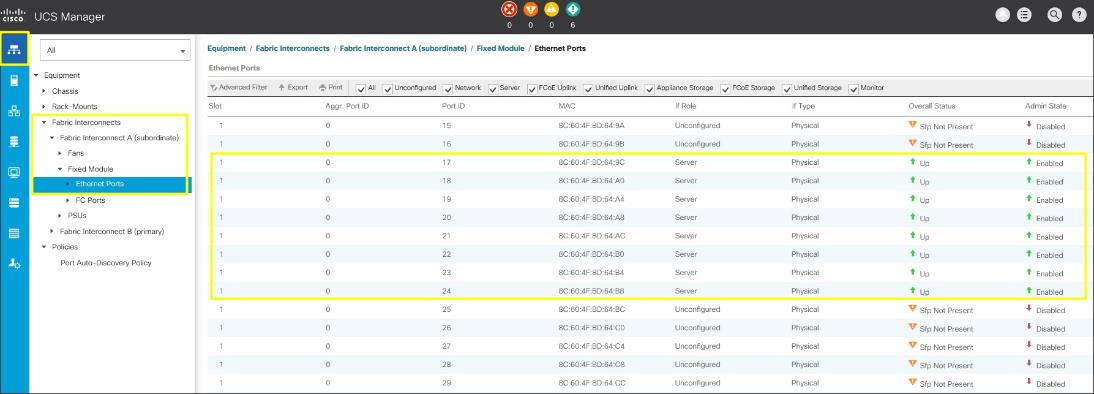Image resolution: width=1094 pixels, height=394 pixels.
Task: Open the All navigation filter dropdown
Action: (115, 50)
